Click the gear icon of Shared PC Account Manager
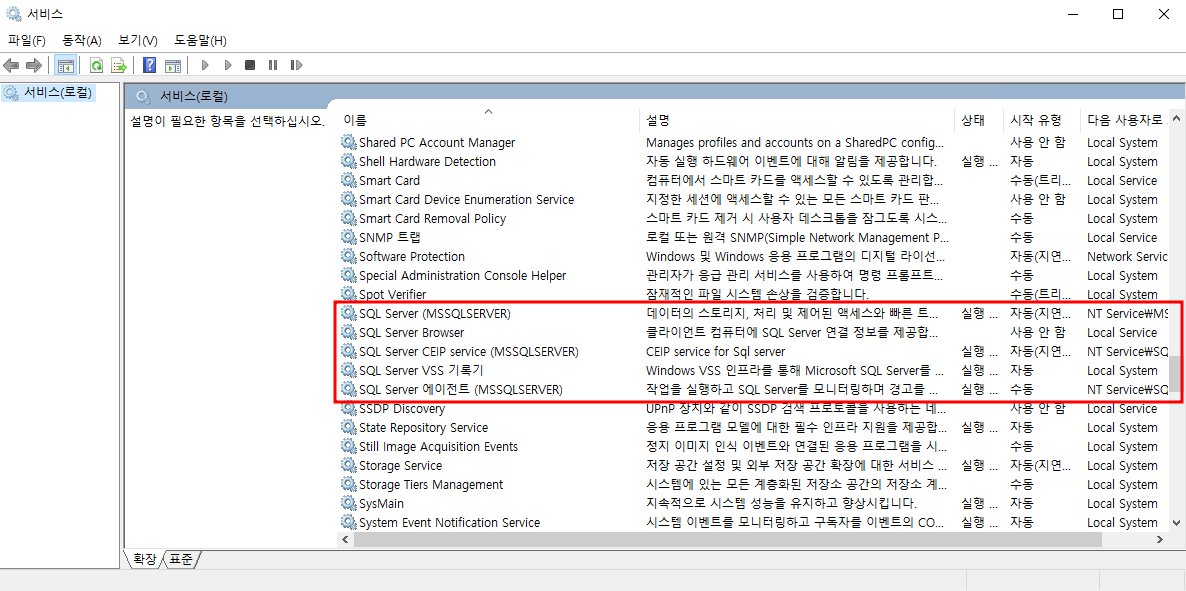This screenshot has width=1186, height=591. pyautogui.click(x=348, y=142)
